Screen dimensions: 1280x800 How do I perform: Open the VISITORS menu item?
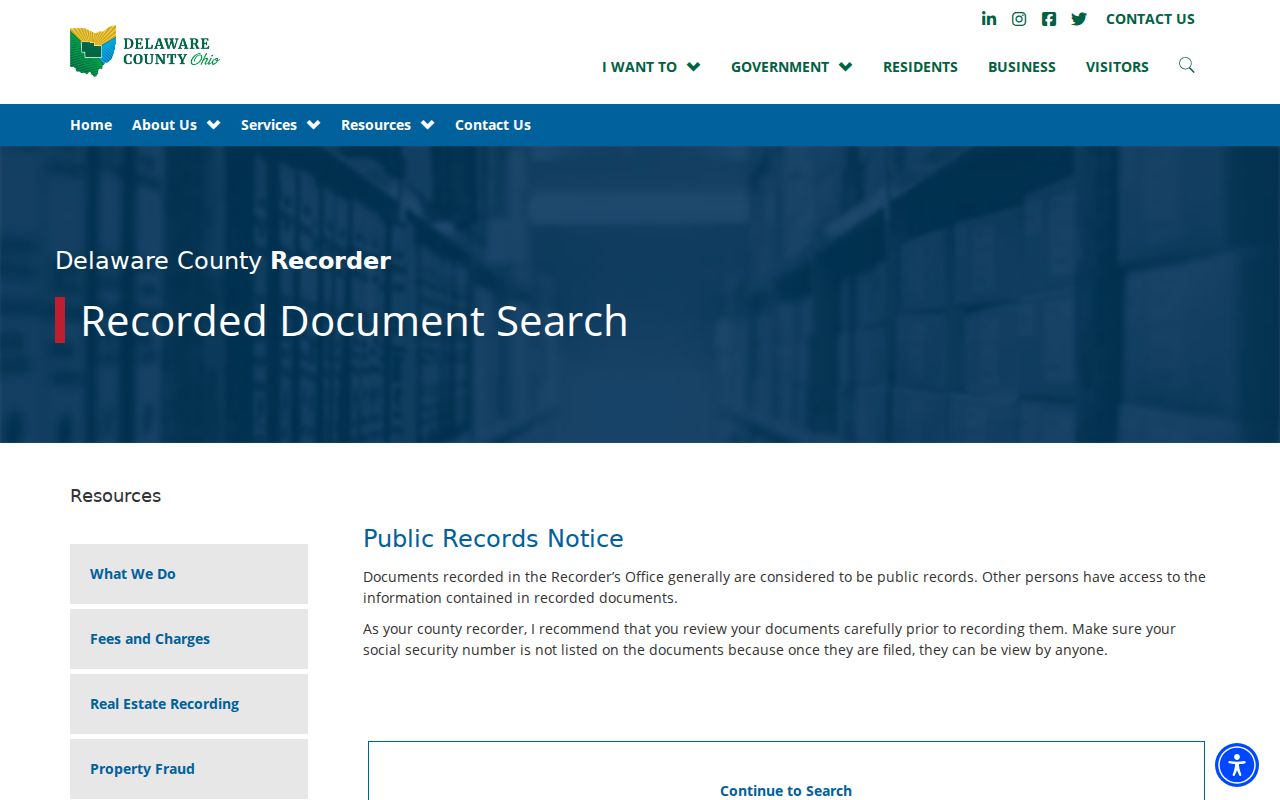coord(1117,67)
